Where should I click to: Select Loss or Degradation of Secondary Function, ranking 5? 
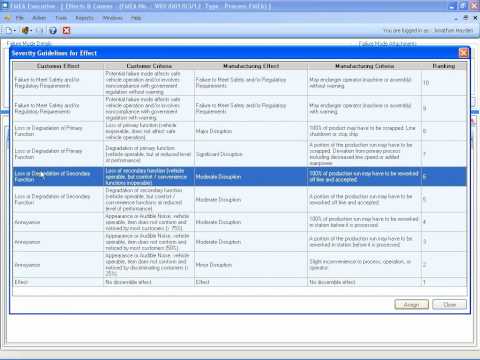[x=58, y=200]
